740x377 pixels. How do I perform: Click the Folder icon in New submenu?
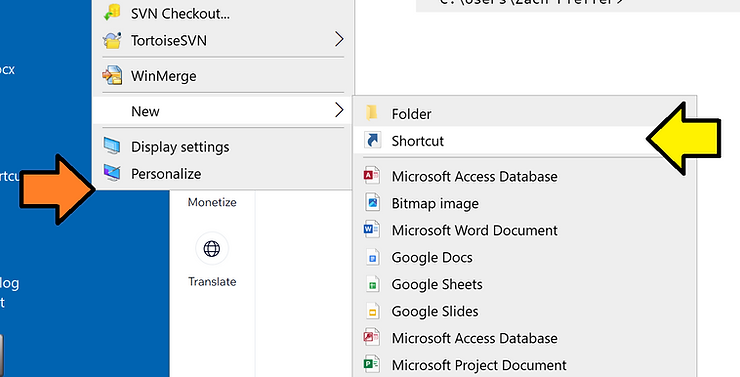pos(372,113)
